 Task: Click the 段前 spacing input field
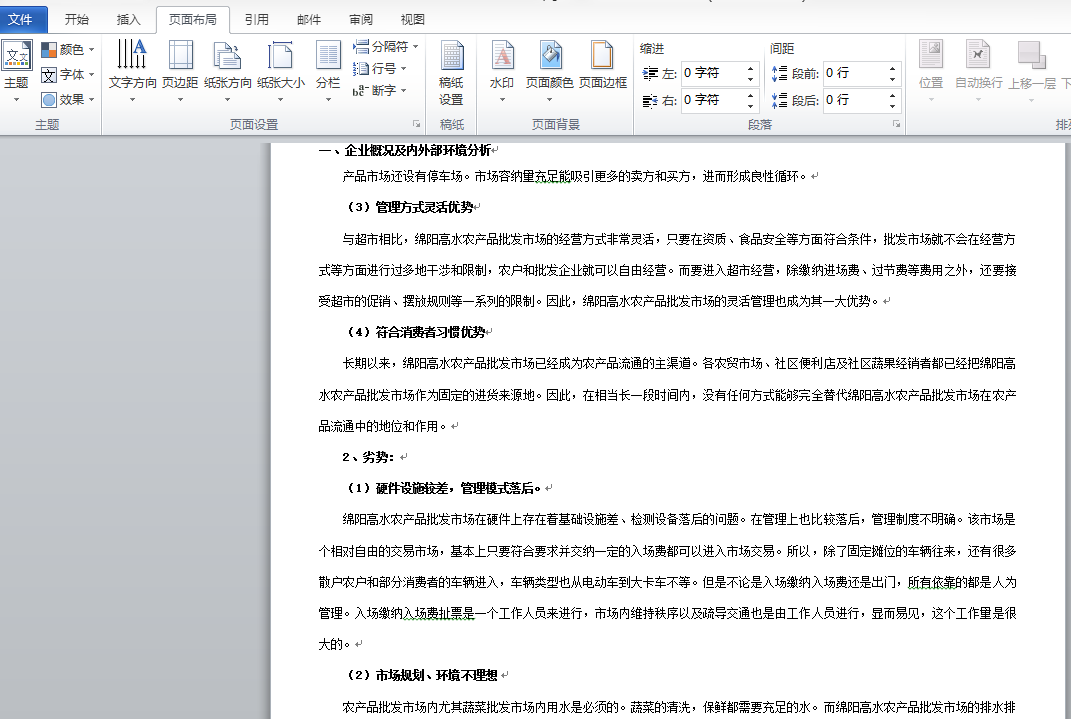click(854, 73)
